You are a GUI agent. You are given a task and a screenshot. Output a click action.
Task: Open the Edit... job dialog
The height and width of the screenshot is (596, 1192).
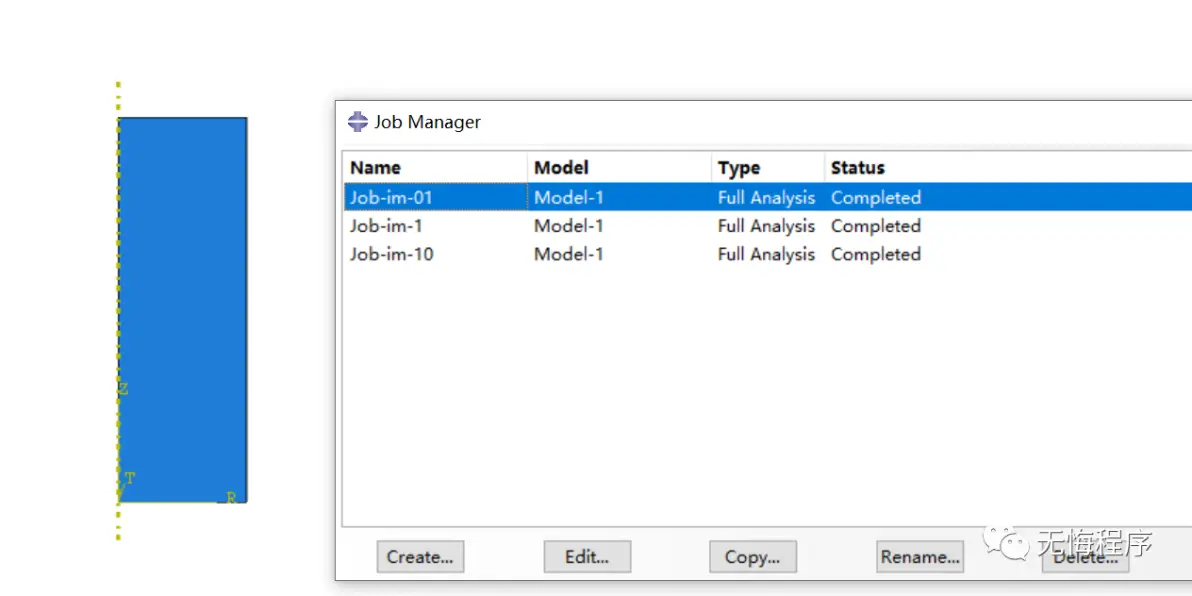[x=587, y=557]
